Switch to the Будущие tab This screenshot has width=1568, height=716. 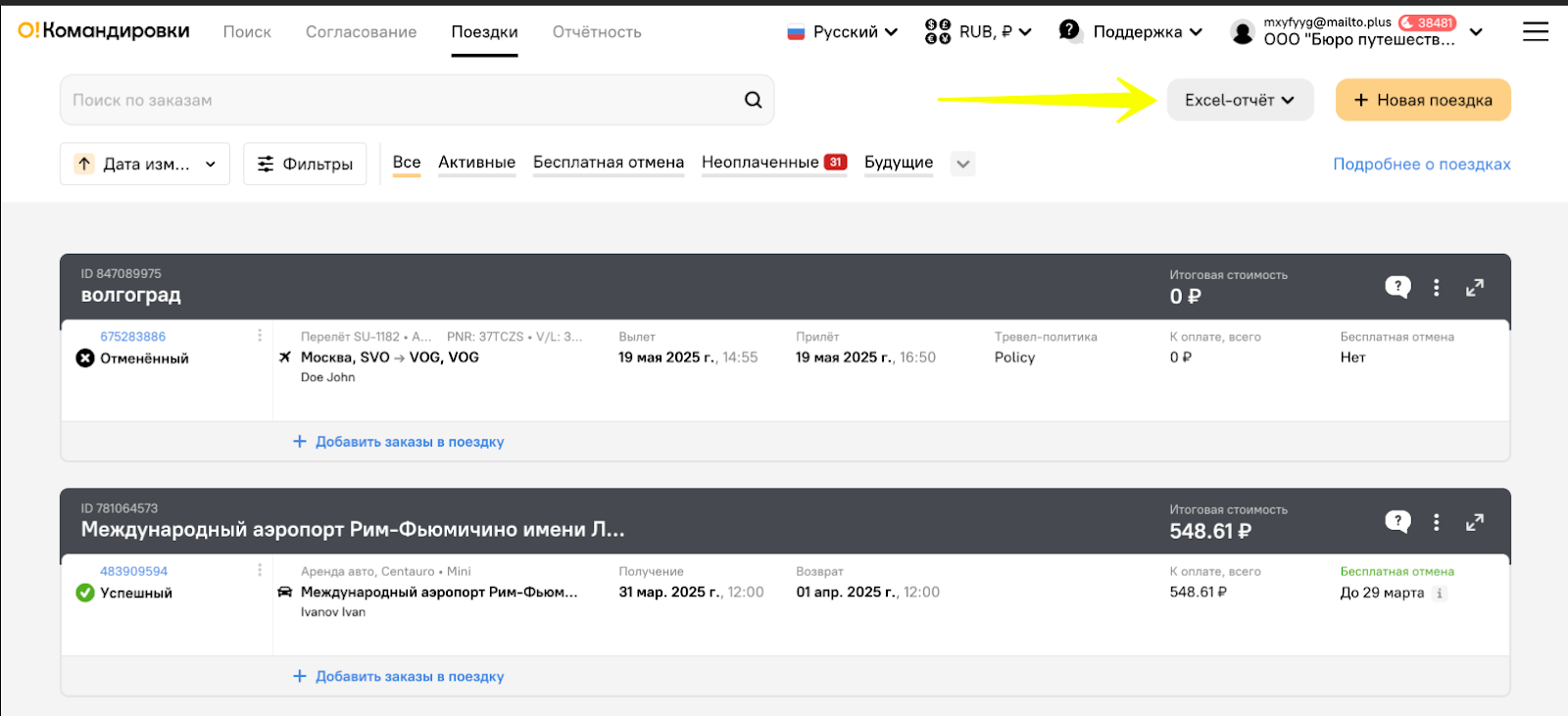[x=899, y=163]
